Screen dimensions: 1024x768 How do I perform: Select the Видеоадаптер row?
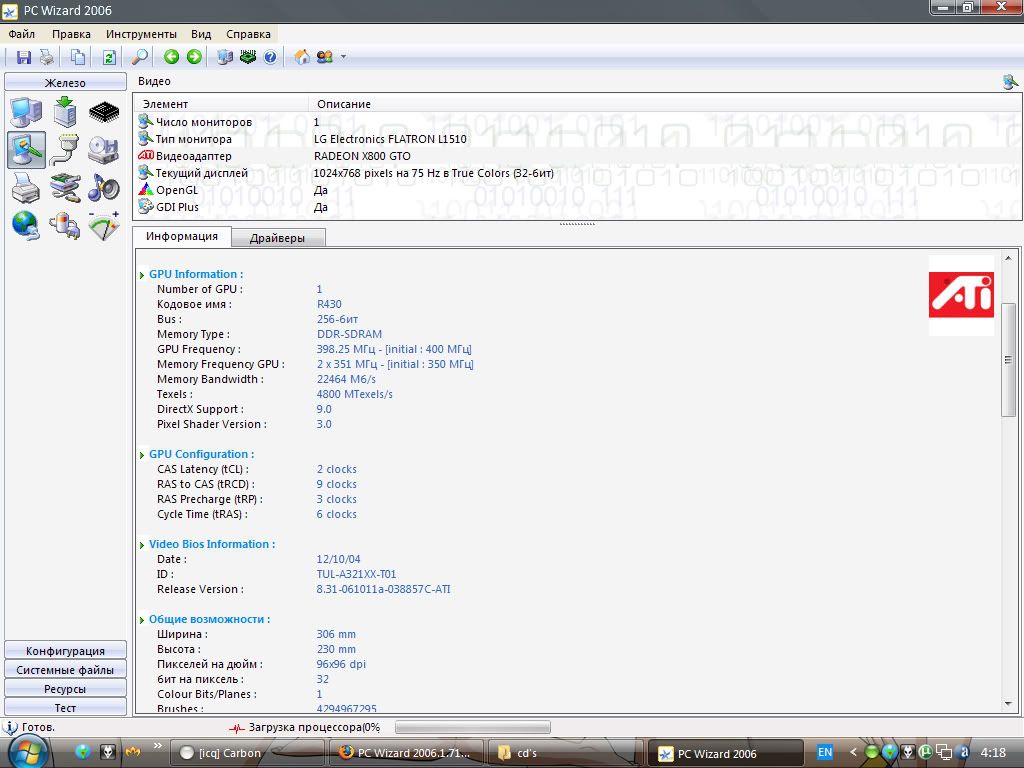[x=194, y=156]
